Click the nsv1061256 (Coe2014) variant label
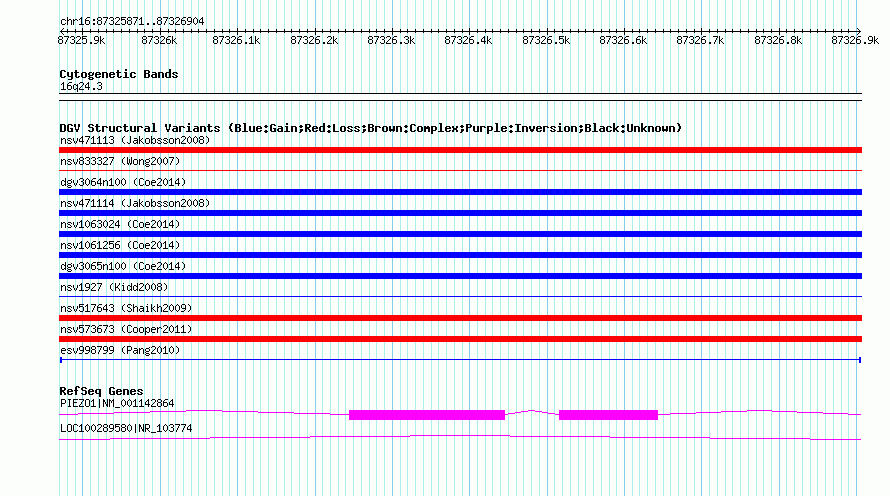 tap(120, 245)
